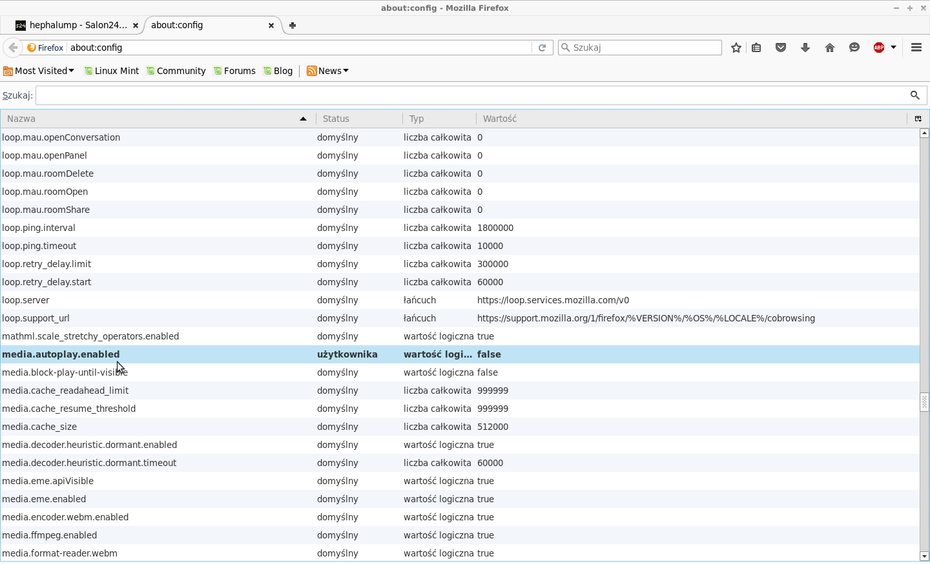Viewport: 930px width, 564px height.
Task: Open the Most Visited bookmarks dropdown
Action: 39,71
